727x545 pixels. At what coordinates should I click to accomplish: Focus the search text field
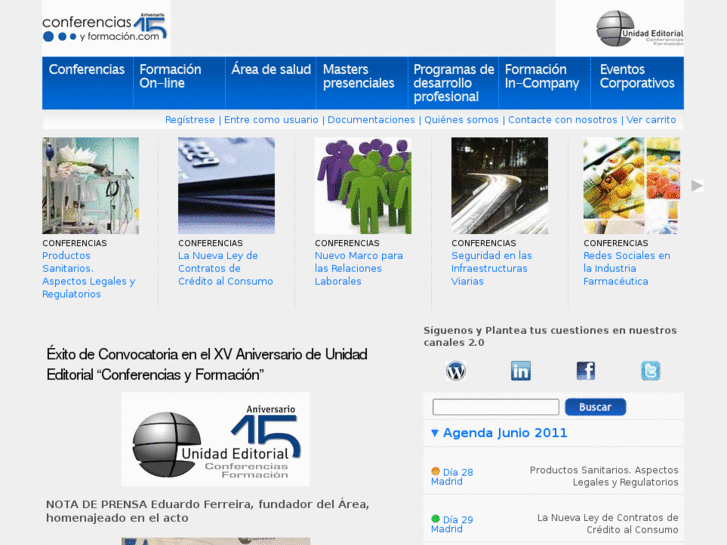tap(496, 407)
